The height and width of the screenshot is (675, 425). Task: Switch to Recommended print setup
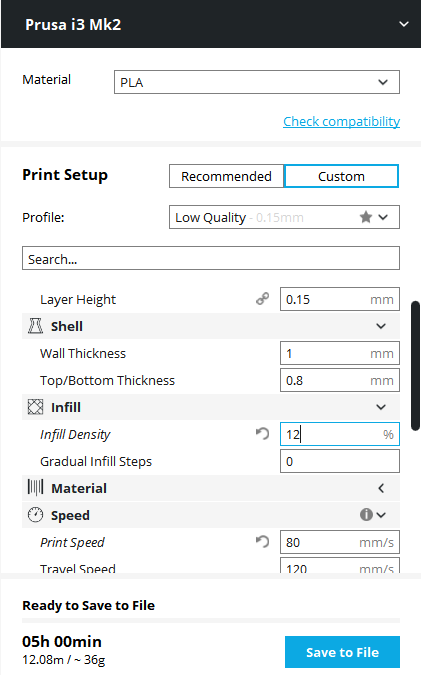tap(226, 176)
